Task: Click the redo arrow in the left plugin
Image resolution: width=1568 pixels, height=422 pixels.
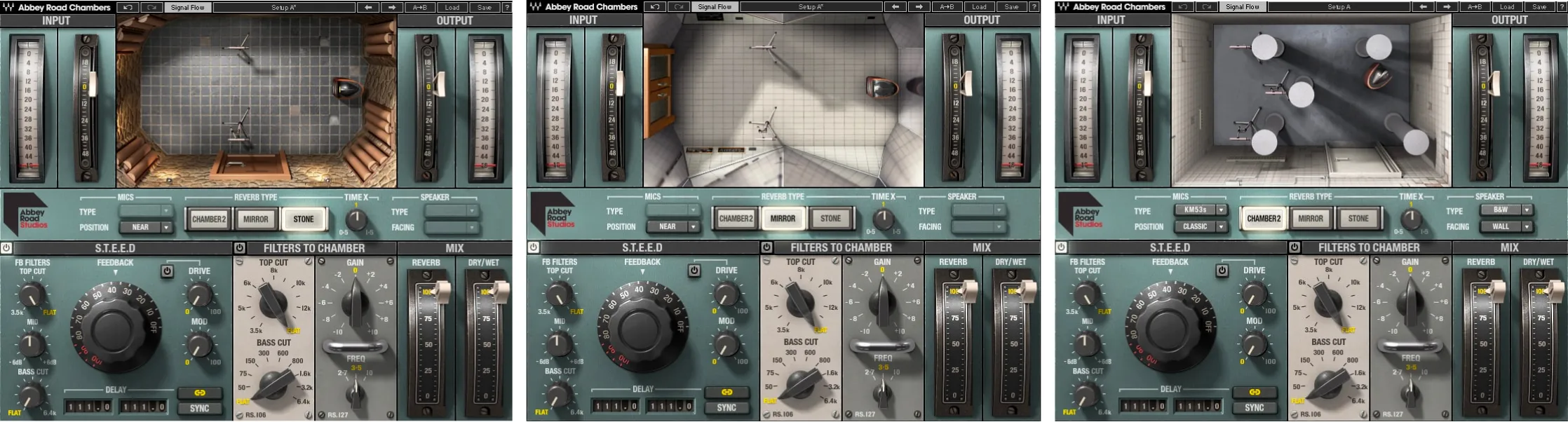Action: coord(151,7)
